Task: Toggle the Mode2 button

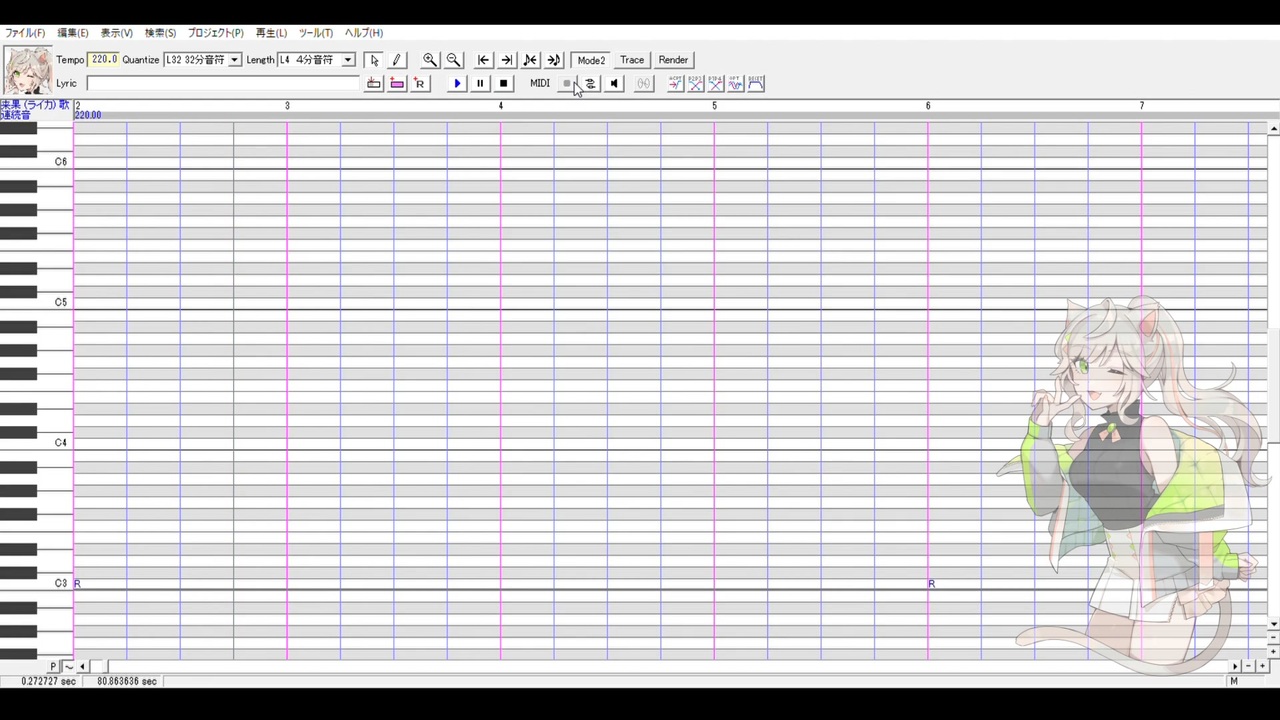Action: click(591, 60)
